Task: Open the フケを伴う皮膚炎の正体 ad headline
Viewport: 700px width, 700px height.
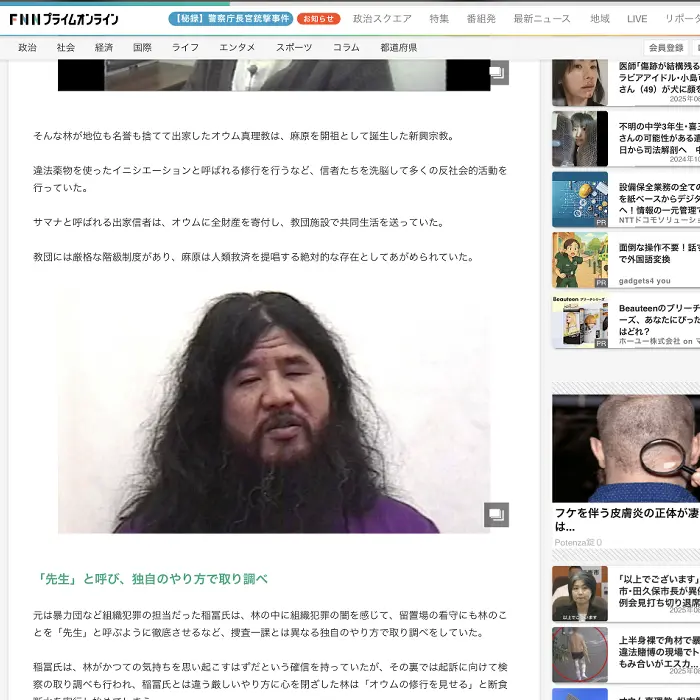Action: [x=627, y=520]
